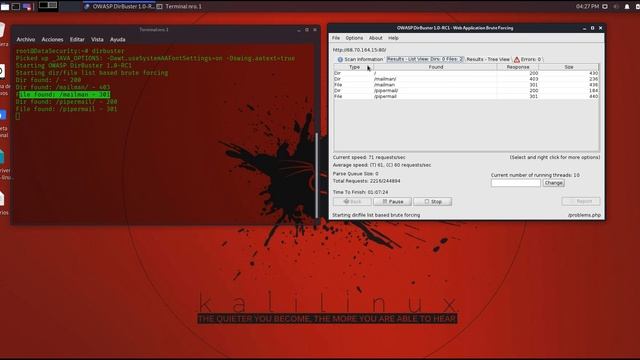Open the Editar menu in the Terminal
Viewport: 640px width, 360px height.
pyautogui.click(x=77, y=40)
